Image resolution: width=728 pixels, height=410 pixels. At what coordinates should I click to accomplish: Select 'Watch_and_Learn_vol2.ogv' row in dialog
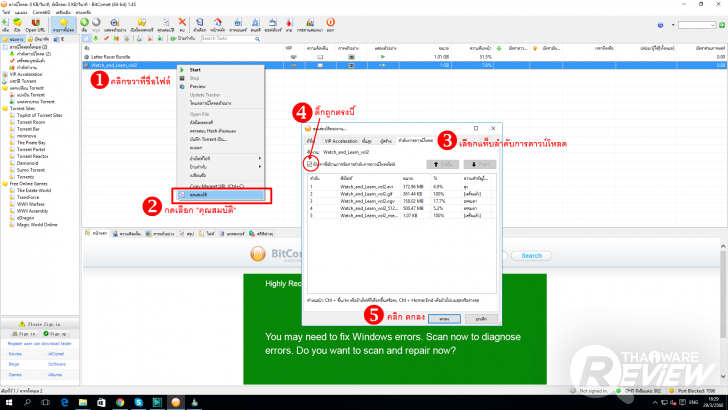pyautogui.click(x=402, y=201)
